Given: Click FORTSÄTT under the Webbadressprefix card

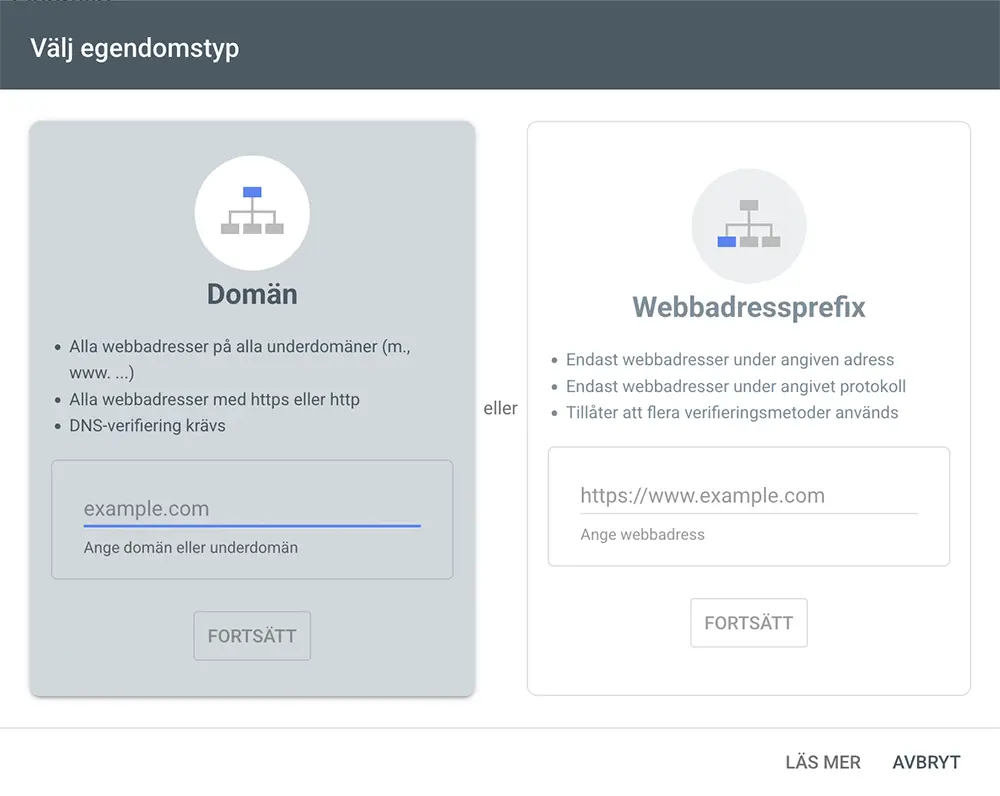Looking at the screenshot, I should 749,623.
